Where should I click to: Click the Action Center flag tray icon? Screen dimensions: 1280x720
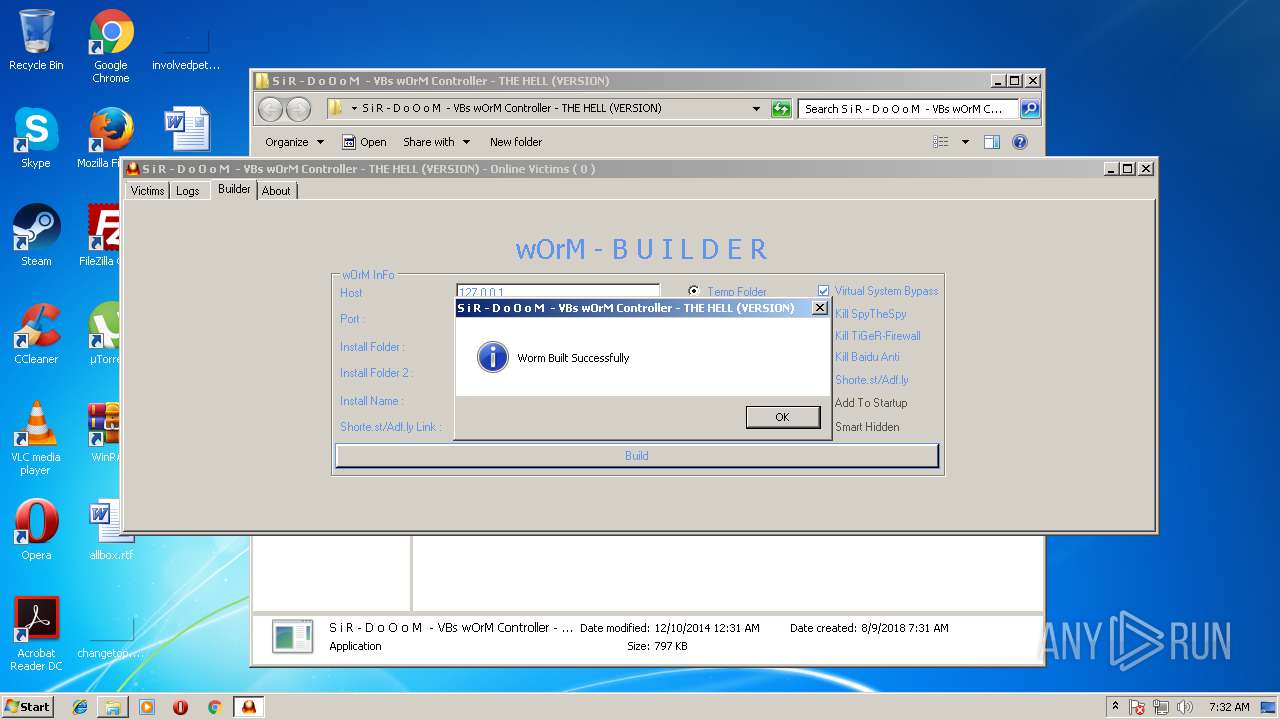pyautogui.click(x=1137, y=707)
